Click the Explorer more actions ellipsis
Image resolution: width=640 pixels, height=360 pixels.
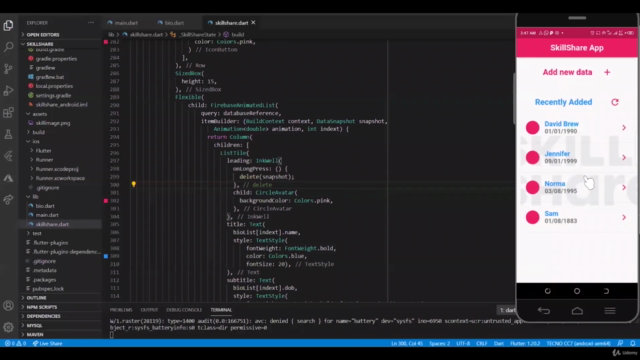click(91, 23)
